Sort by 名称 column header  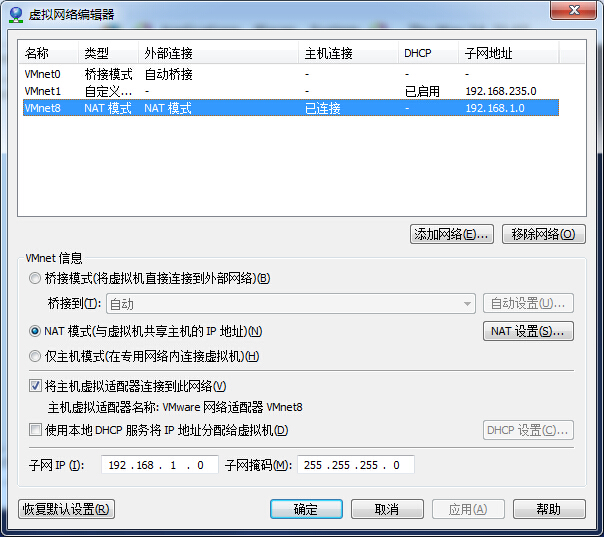pos(49,53)
